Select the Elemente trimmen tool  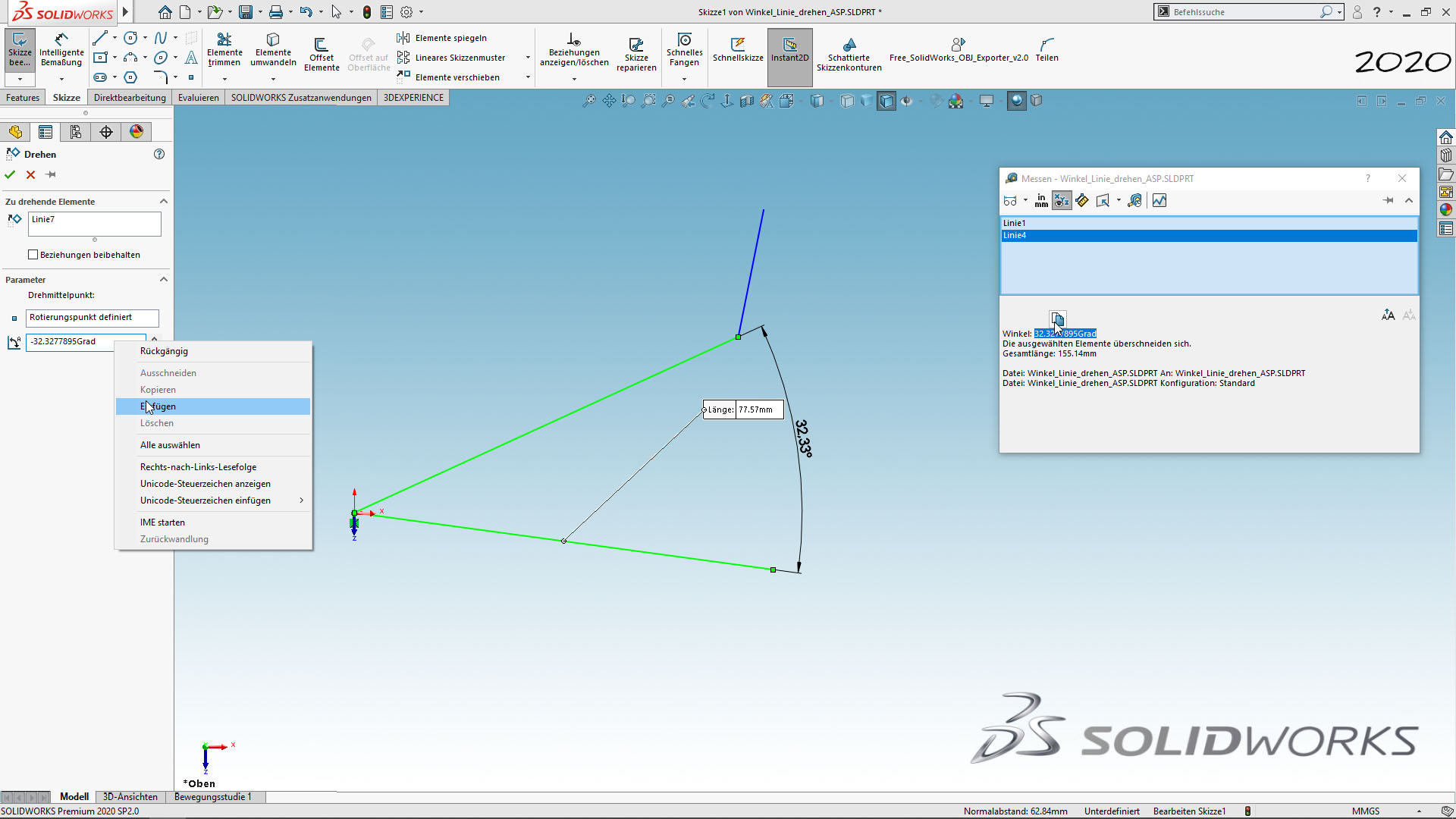coord(224,50)
